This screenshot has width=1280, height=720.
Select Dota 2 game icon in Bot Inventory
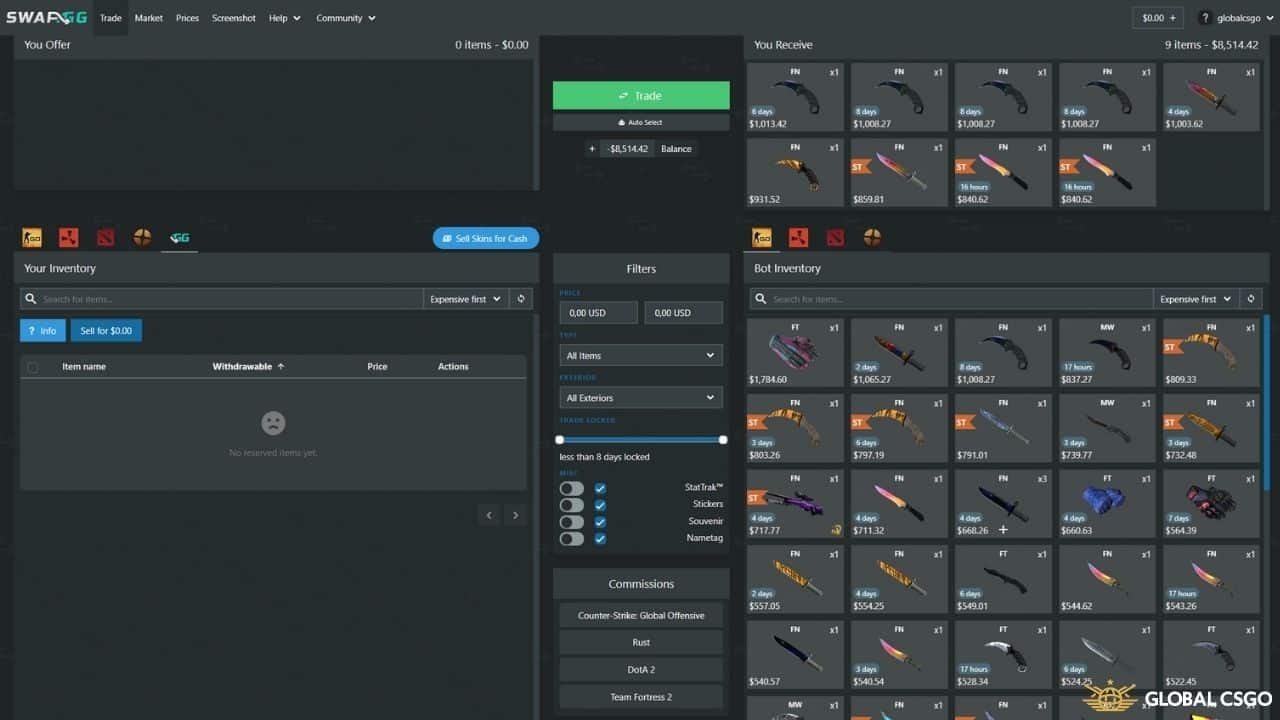point(836,237)
